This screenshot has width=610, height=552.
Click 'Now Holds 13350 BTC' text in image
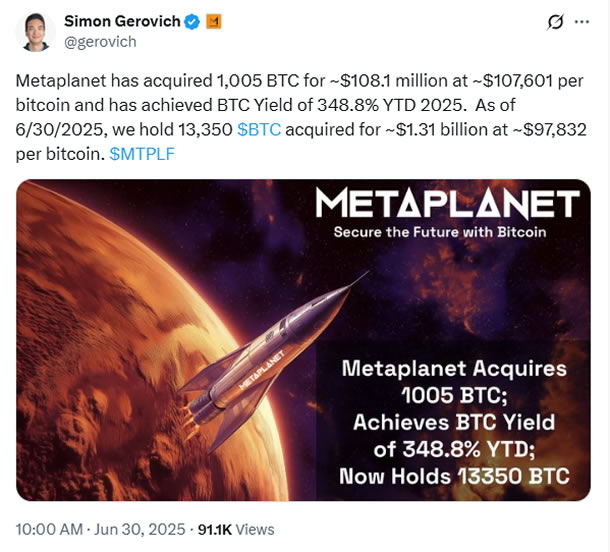[454, 476]
